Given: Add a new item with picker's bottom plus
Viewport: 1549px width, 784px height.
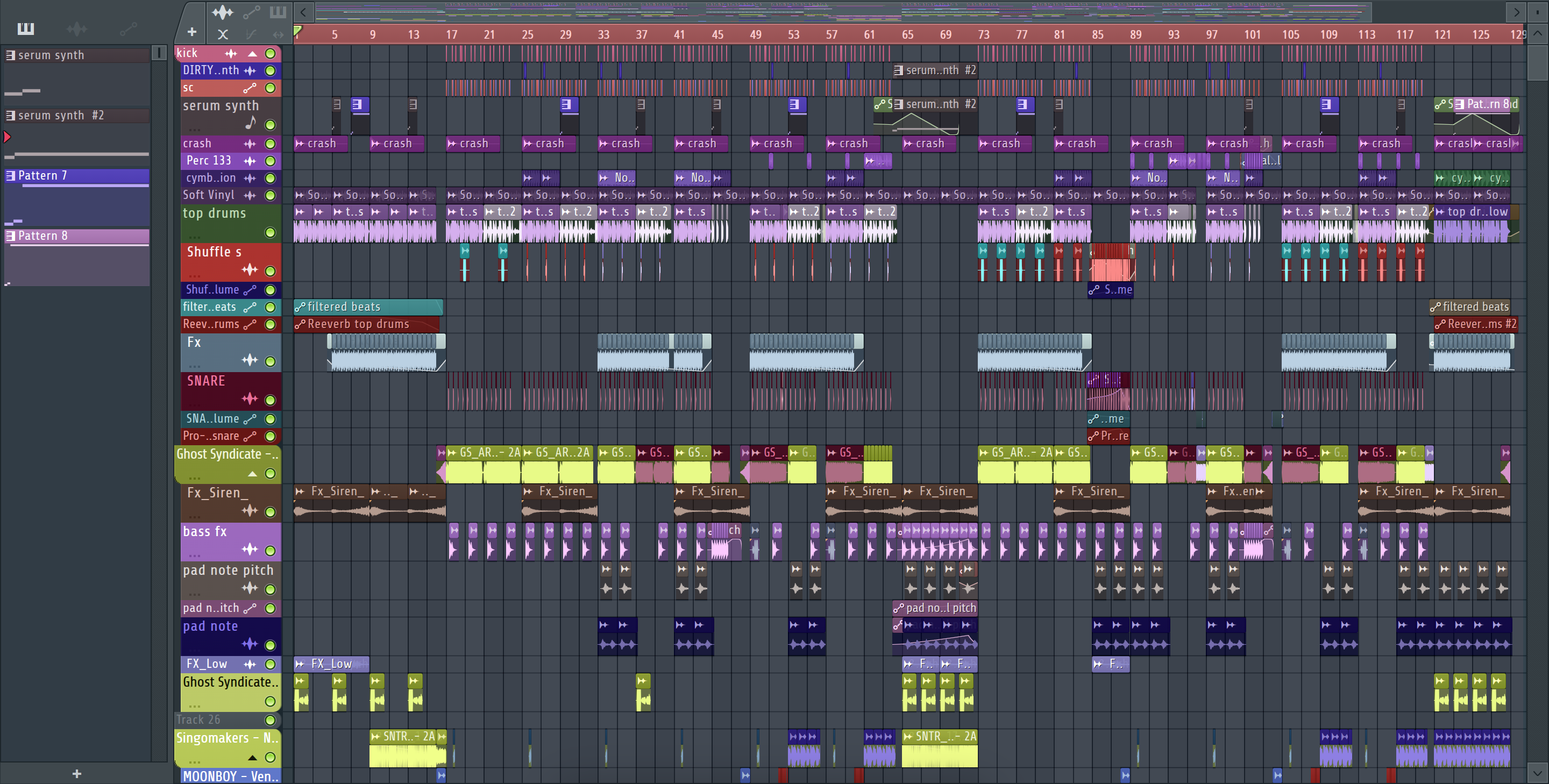Looking at the screenshot, I should point(76,773).
